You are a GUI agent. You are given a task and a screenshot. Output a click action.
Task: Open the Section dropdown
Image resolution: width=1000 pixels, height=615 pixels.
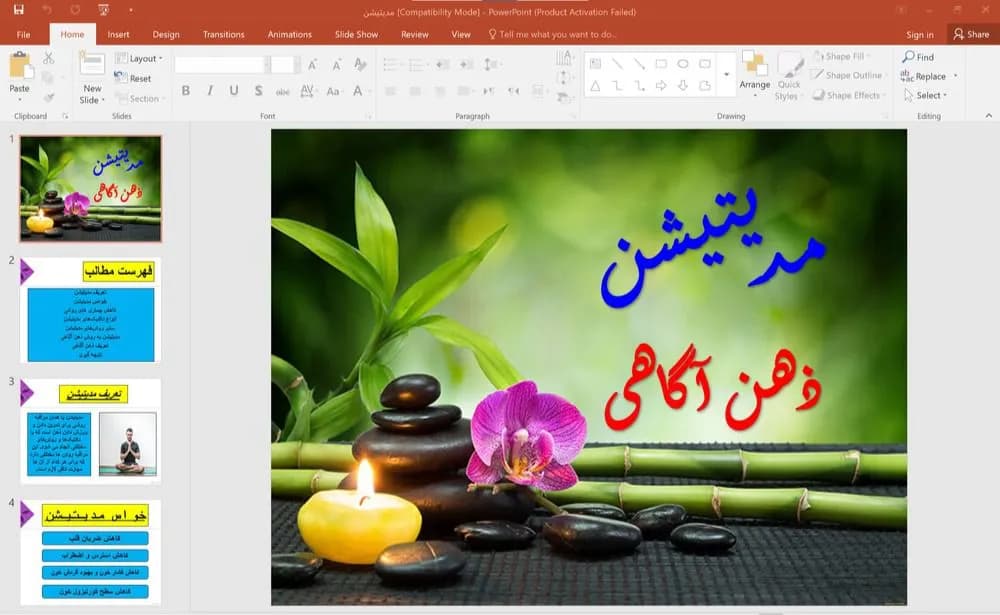139,98
